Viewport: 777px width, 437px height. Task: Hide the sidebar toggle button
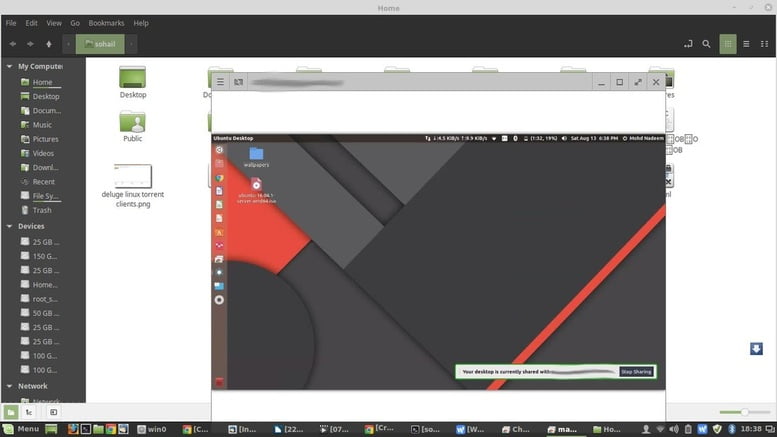point(54,412)
